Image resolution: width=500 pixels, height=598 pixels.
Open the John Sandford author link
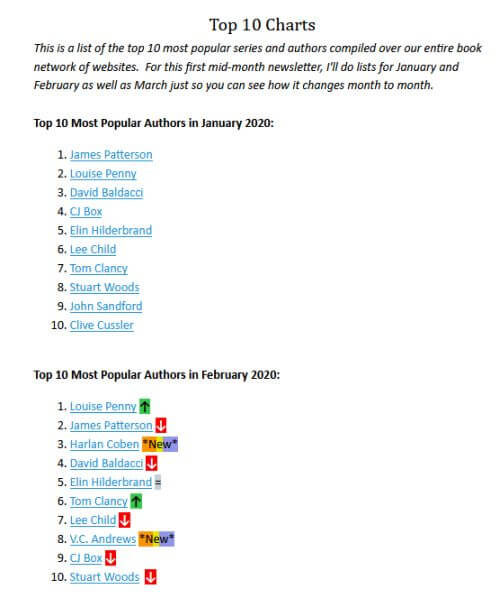point(106,306)
